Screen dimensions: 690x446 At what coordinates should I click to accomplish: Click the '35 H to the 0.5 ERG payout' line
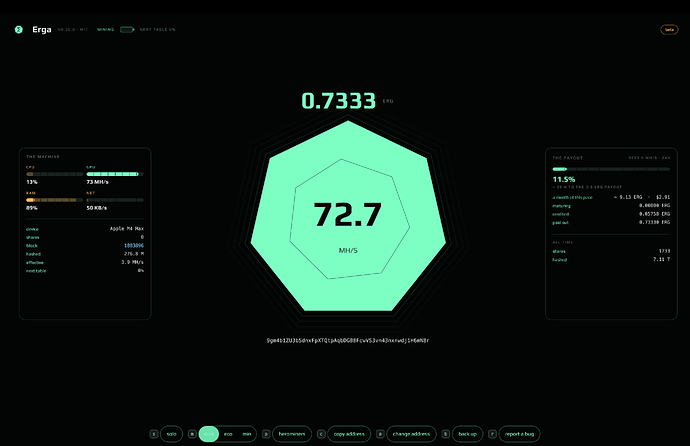(587, 187)
